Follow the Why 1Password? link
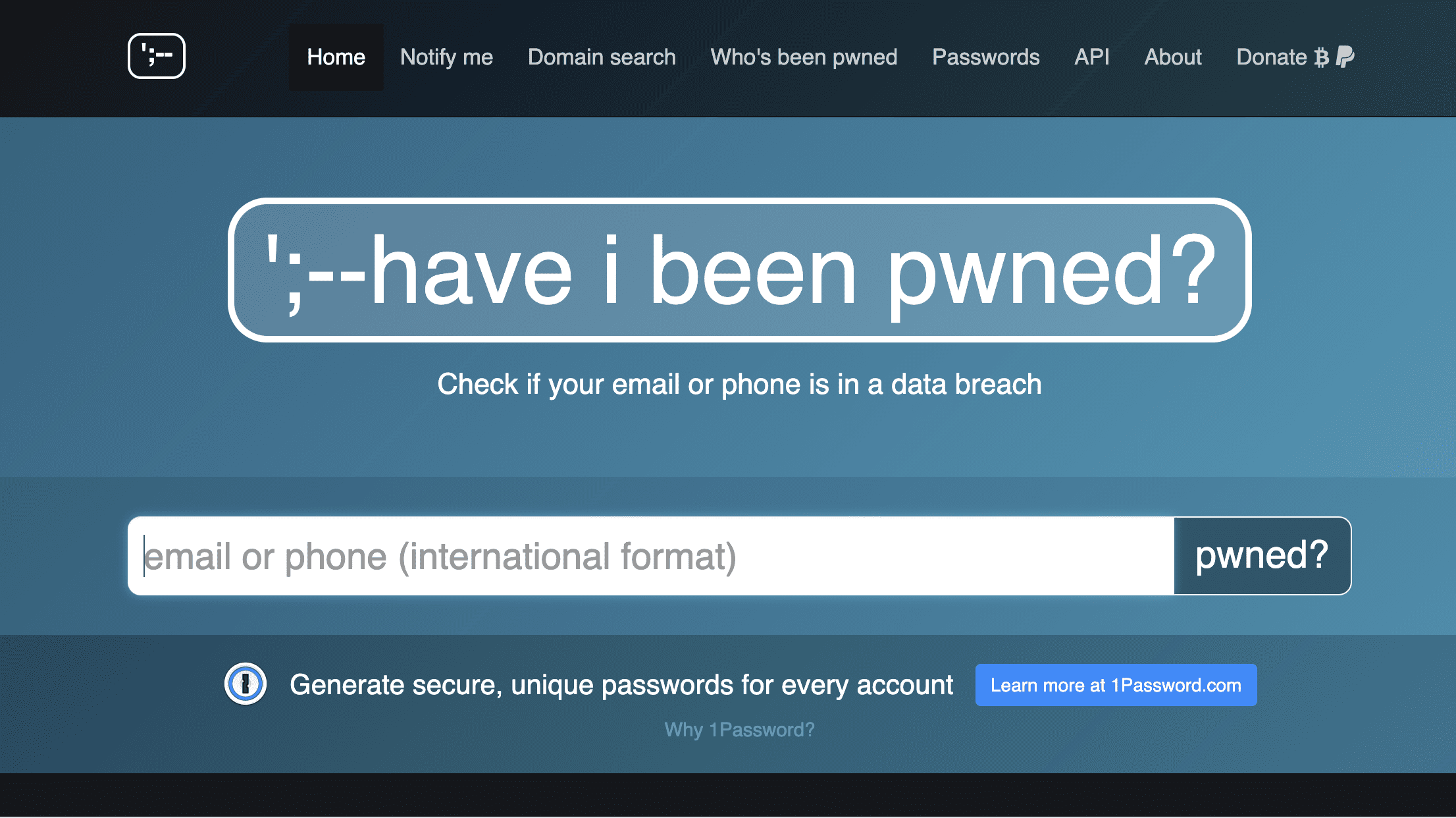The height and width of the screenshot is (818, 1456). coord(739,730)
